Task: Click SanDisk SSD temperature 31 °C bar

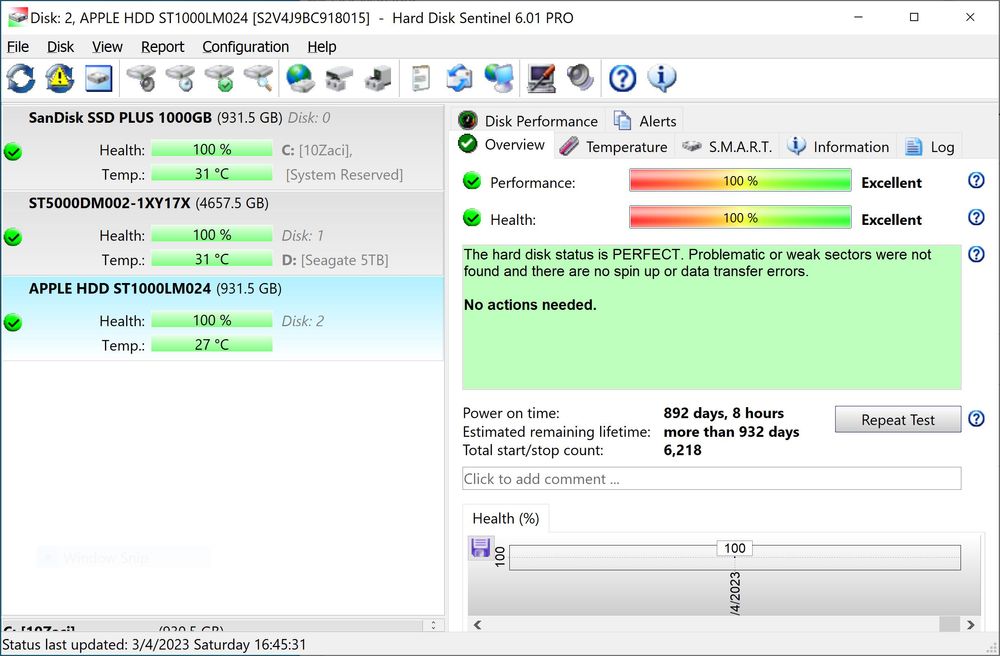Action: pyautogui.click(x=212, y=173)
